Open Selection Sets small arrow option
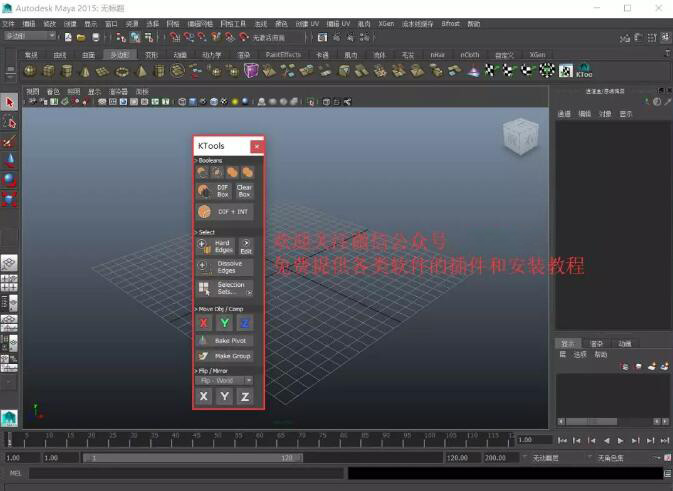Viewport: 673px width, 491px height. [x=249, y=293]
